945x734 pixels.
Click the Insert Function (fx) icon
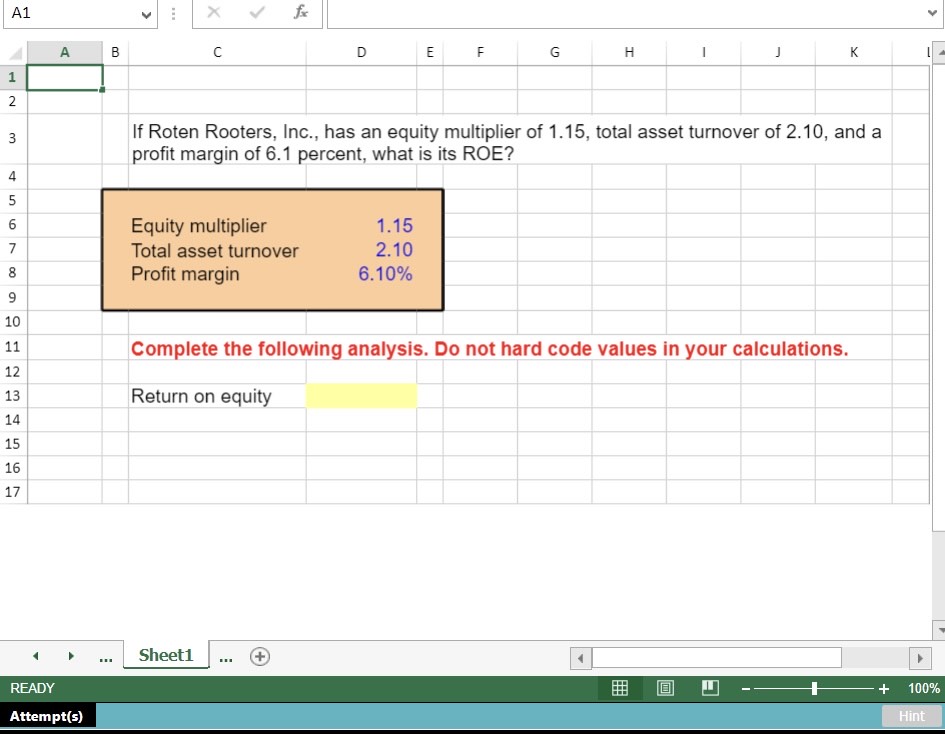(x=300, y=14)
